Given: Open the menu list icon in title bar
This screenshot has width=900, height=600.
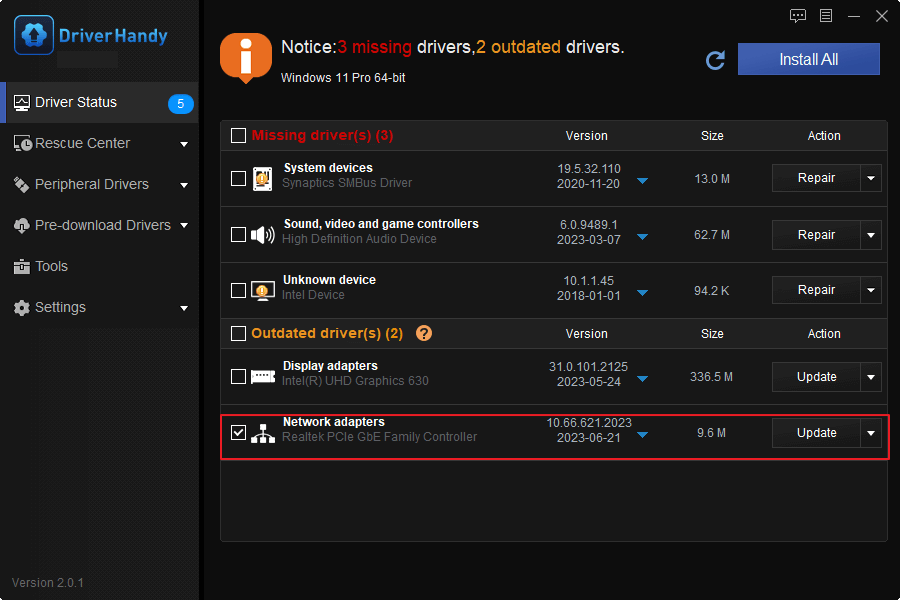Looking at the screenshot, I should 826,16.
